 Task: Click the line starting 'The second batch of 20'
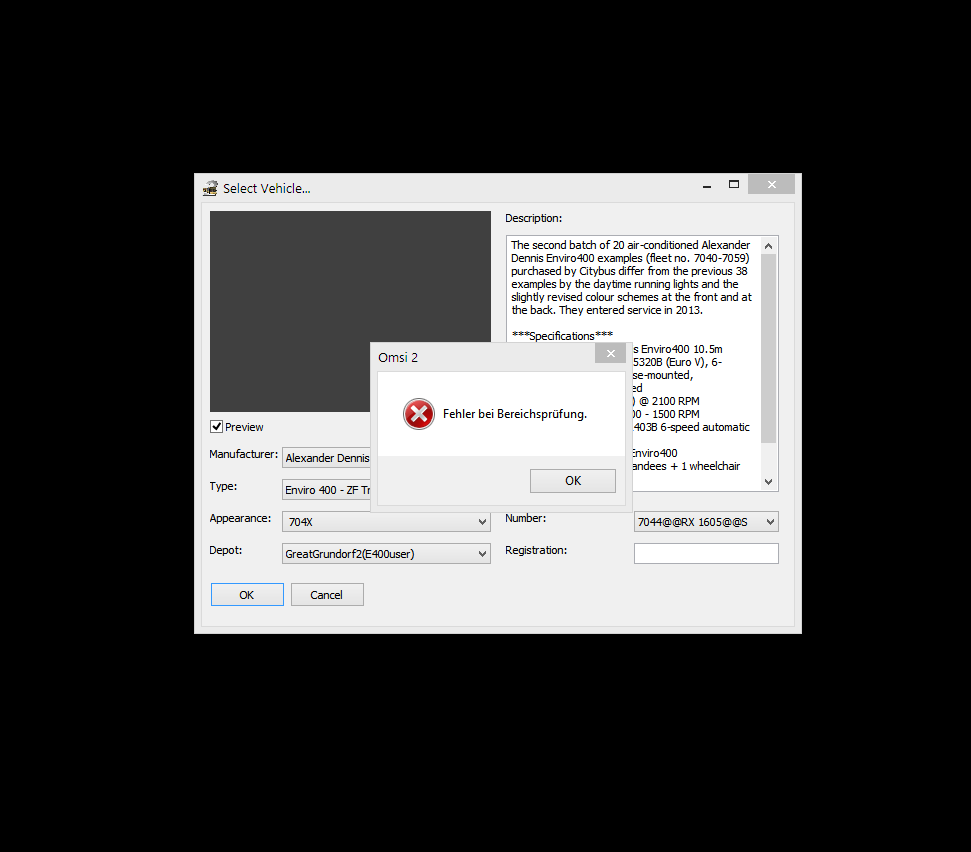point(630,245)
